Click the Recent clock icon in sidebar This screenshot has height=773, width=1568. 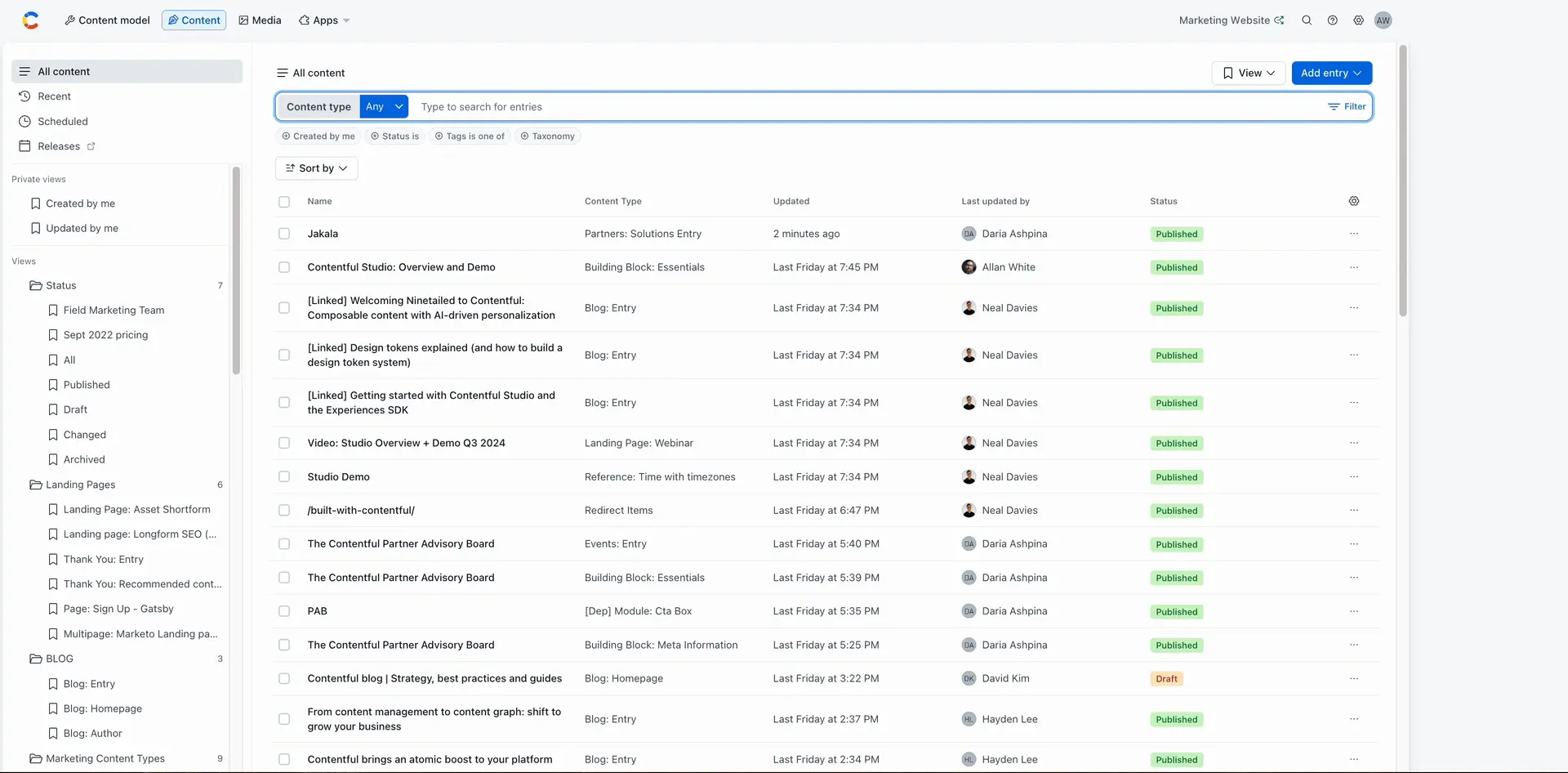point(24,96)
